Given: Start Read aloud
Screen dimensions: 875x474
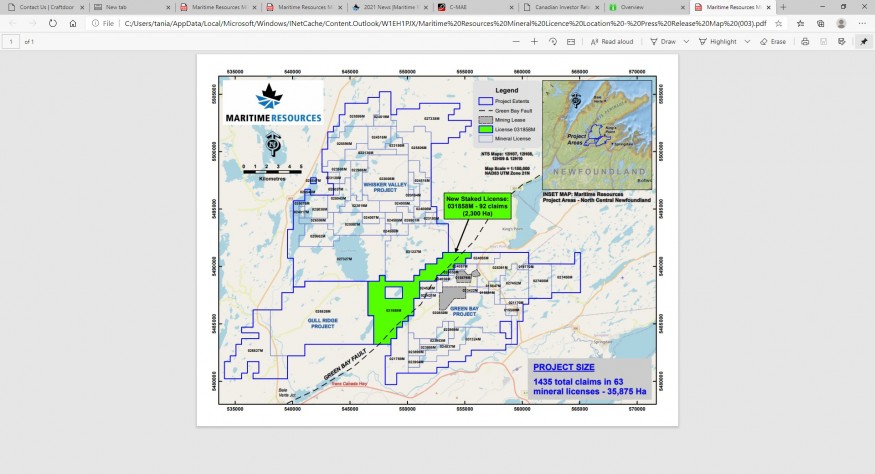Looking at the screenshot, I should pos(612,41).
